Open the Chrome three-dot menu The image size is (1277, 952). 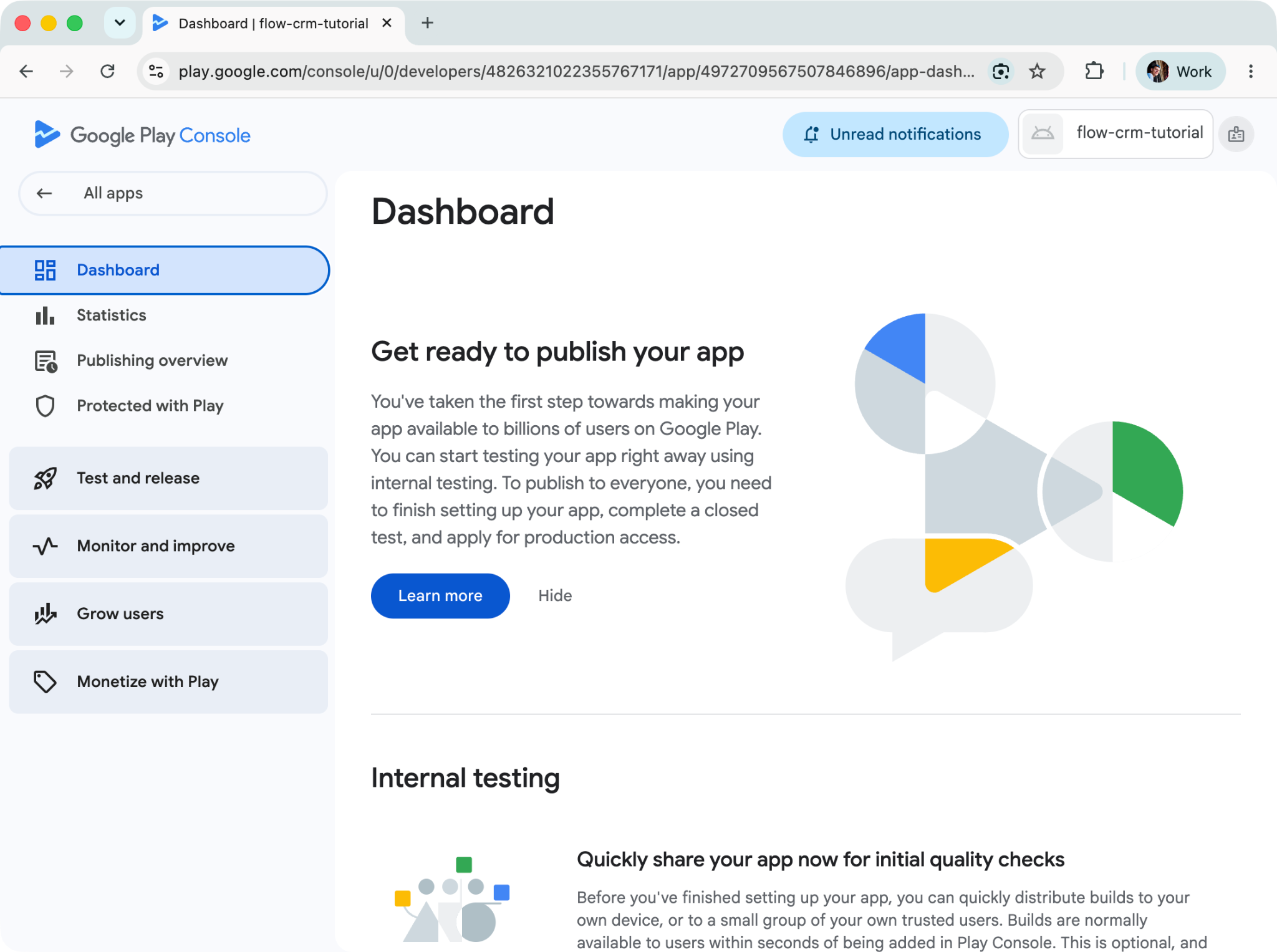pos(1250,72)
